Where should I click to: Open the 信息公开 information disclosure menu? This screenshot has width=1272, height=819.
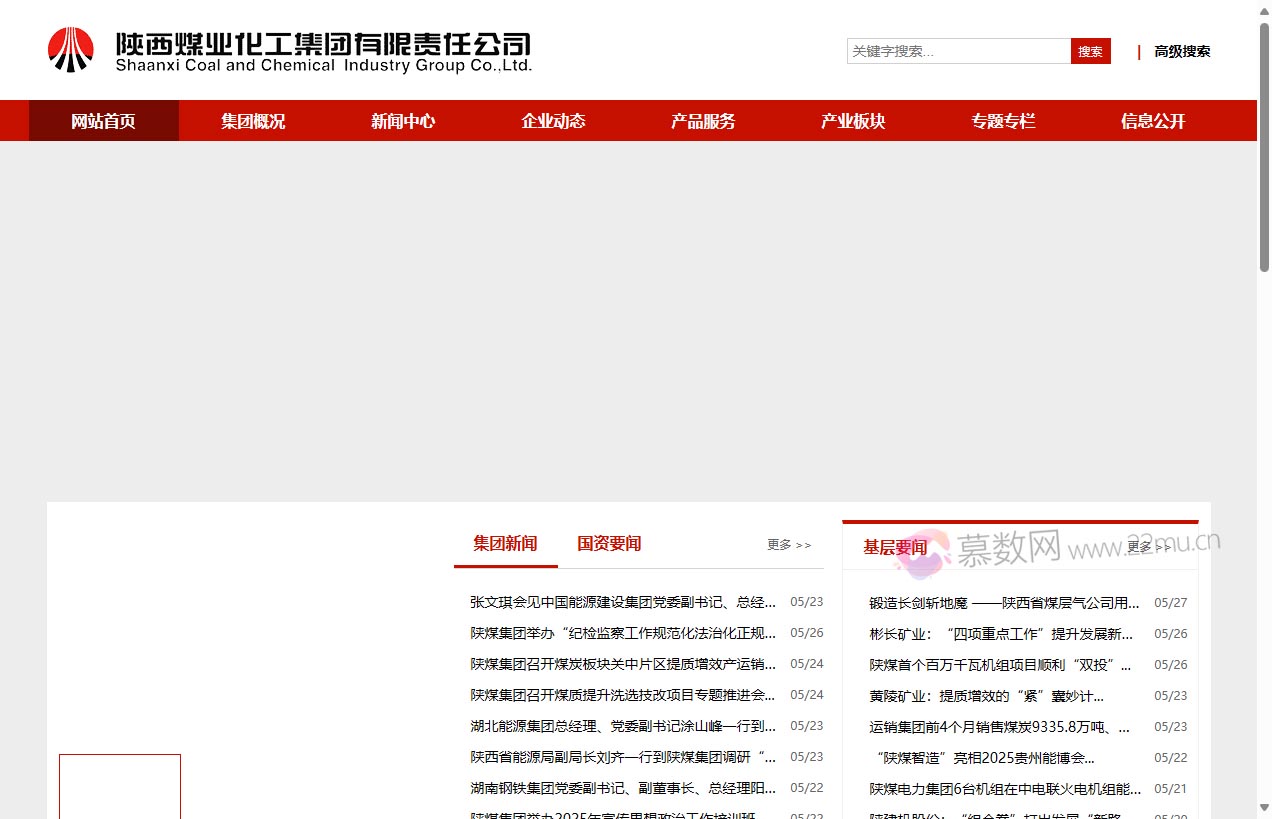click(x=1152, y=120)
